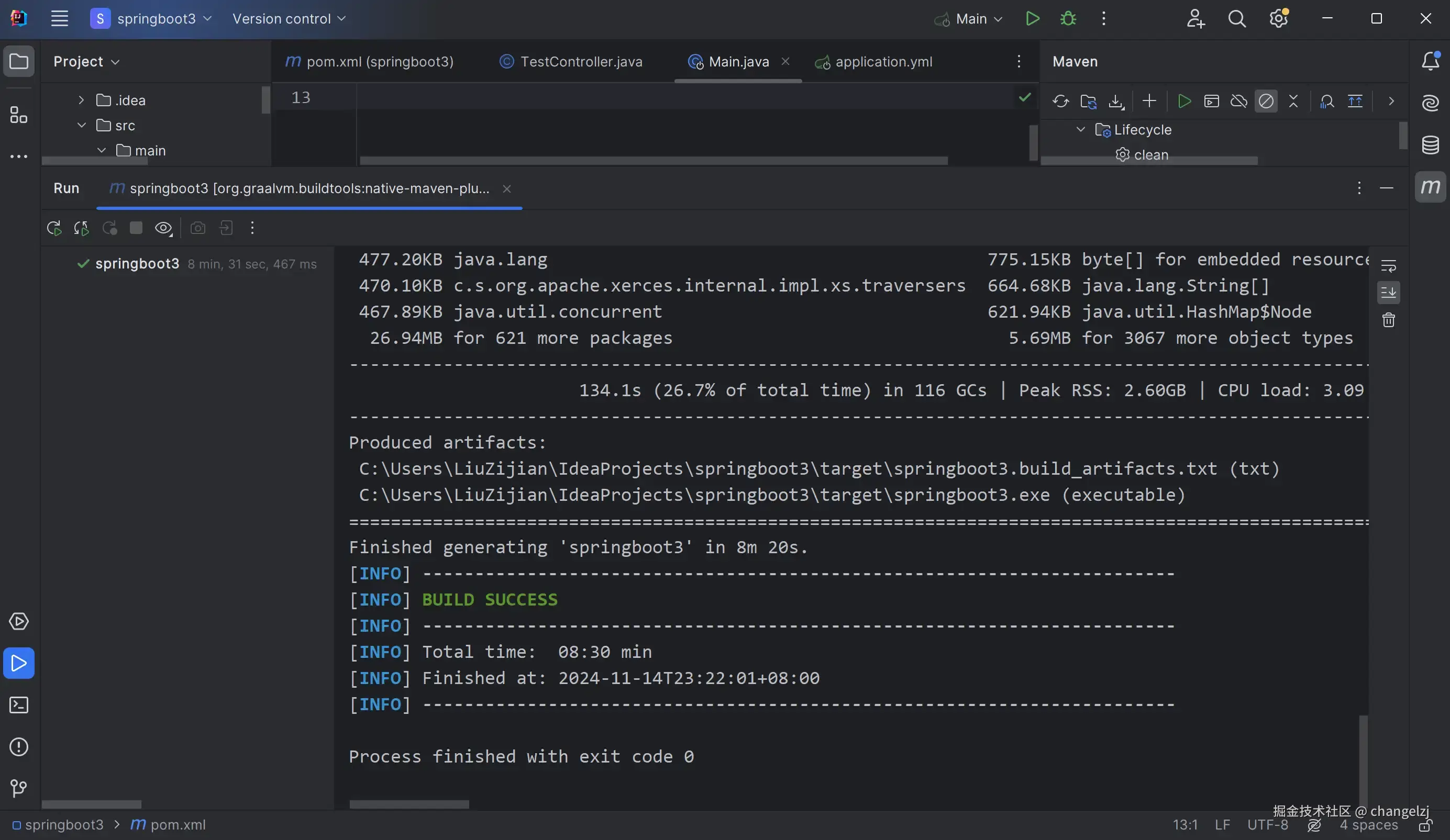
Task: Switch to the TestController.java tab
Action: pyautogui.click(x=581, y=62)
